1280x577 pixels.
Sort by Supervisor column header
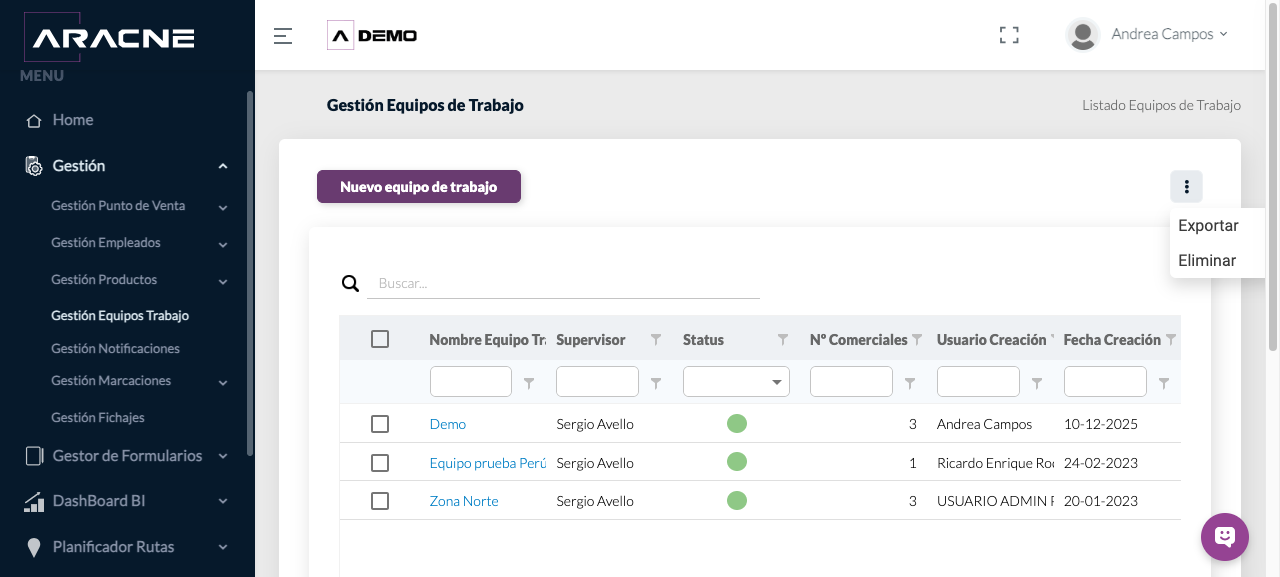(x=591, y=340)
